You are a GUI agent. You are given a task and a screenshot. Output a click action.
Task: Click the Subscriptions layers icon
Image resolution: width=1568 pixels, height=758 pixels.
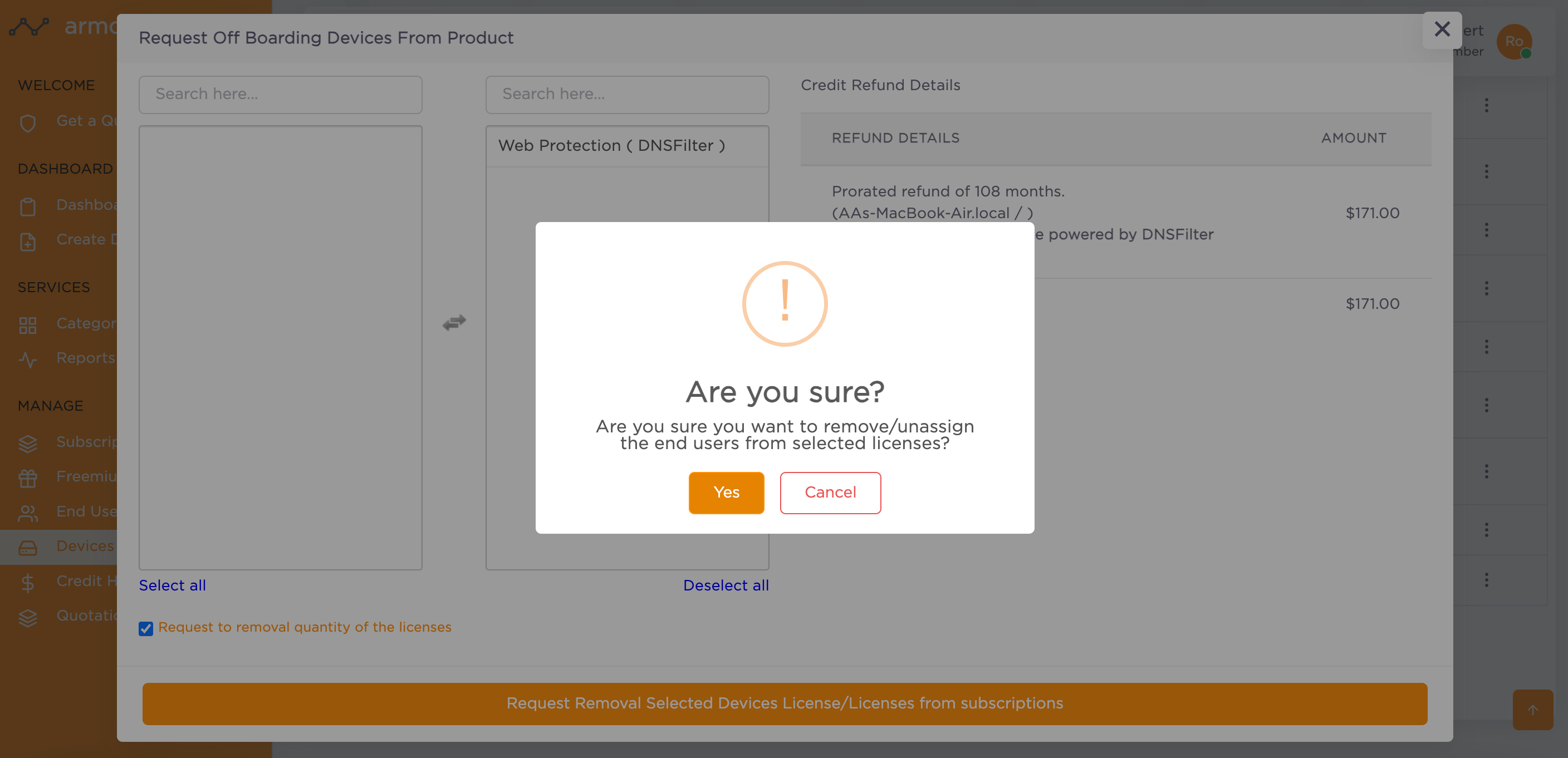coord(27,444)
